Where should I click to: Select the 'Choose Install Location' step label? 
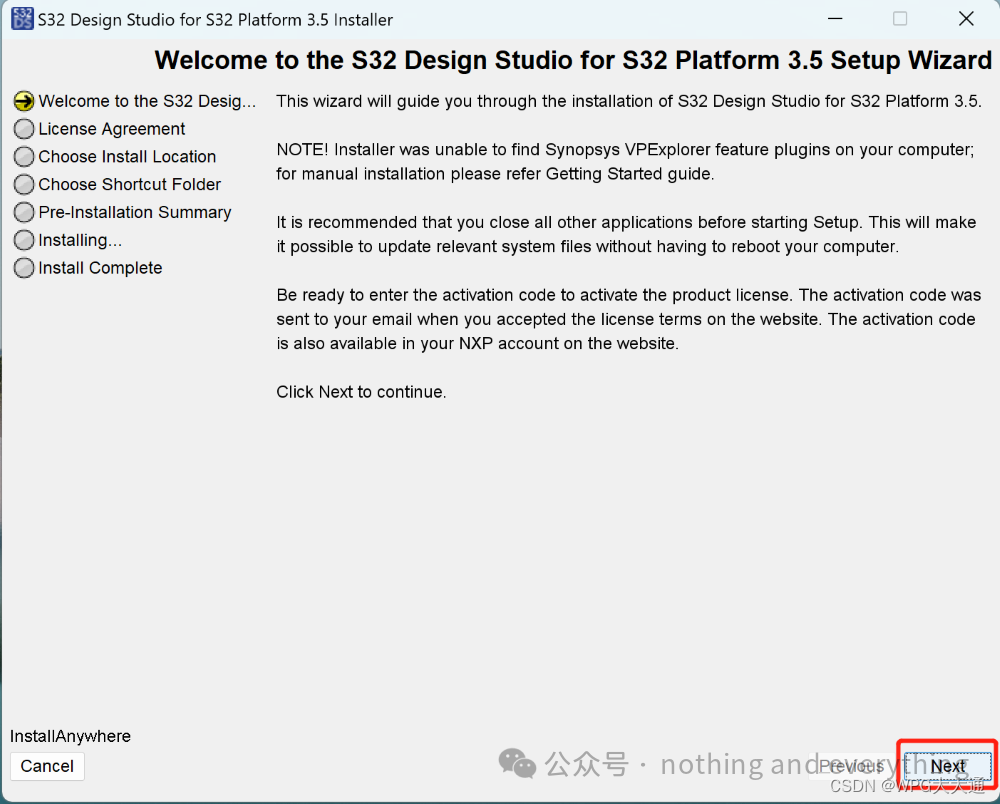[127, 157]
